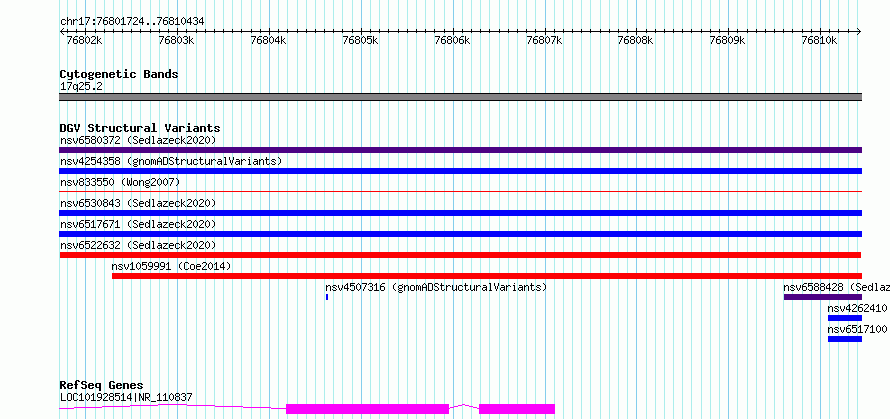
Task: Select the nsv4254358 gnomAD variant bar
Action: point(460,171)
